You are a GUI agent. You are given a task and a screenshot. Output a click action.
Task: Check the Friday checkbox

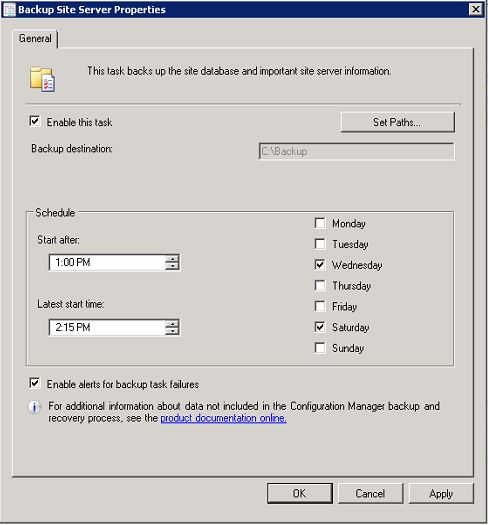pyautogui.click(x=320, y=306)
